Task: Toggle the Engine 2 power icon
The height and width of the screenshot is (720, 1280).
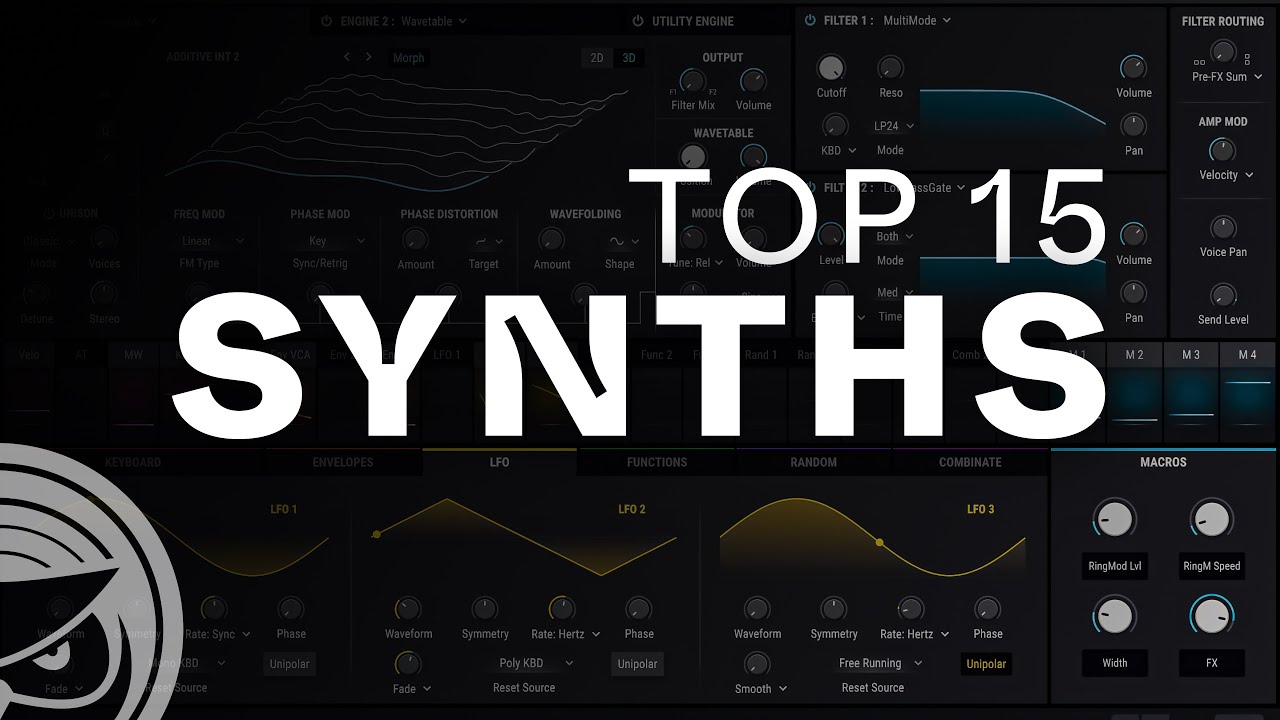Action: click(326, 20)
